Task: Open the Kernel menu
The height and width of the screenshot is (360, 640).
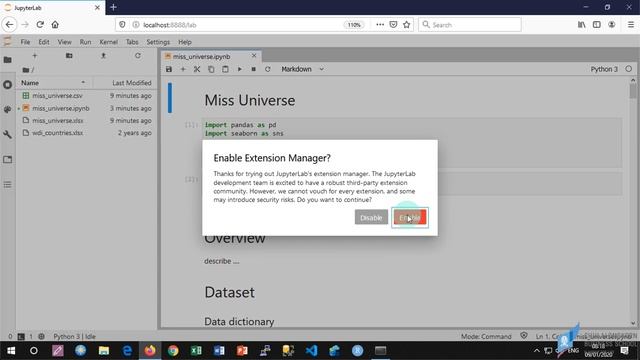Action: pyautogui.click(x=108, y=42)
